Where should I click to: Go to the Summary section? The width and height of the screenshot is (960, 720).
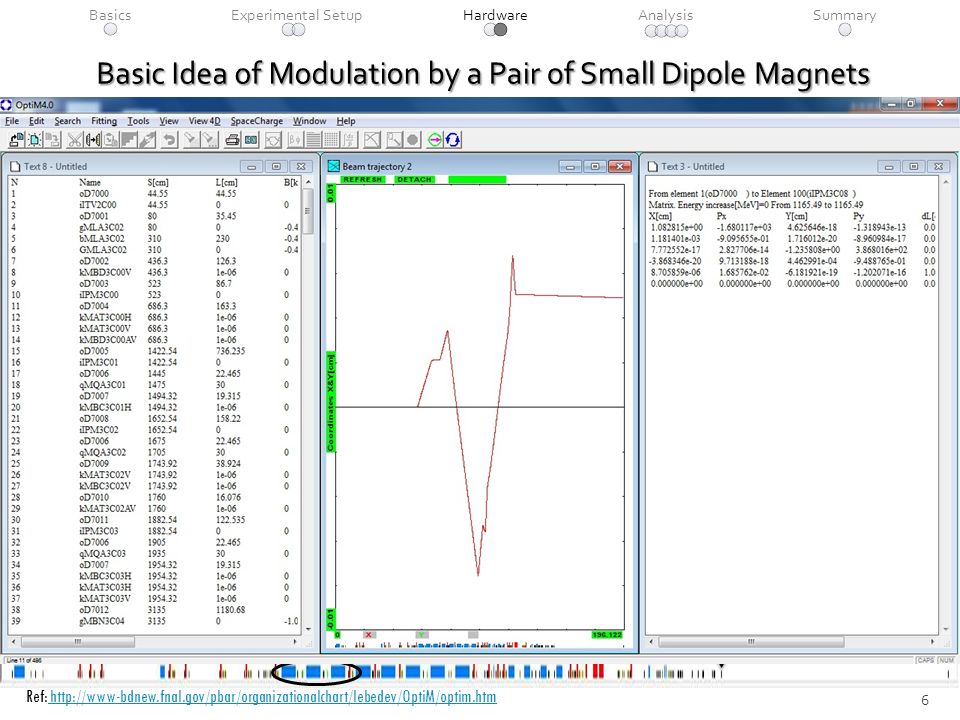coord(844,15)
